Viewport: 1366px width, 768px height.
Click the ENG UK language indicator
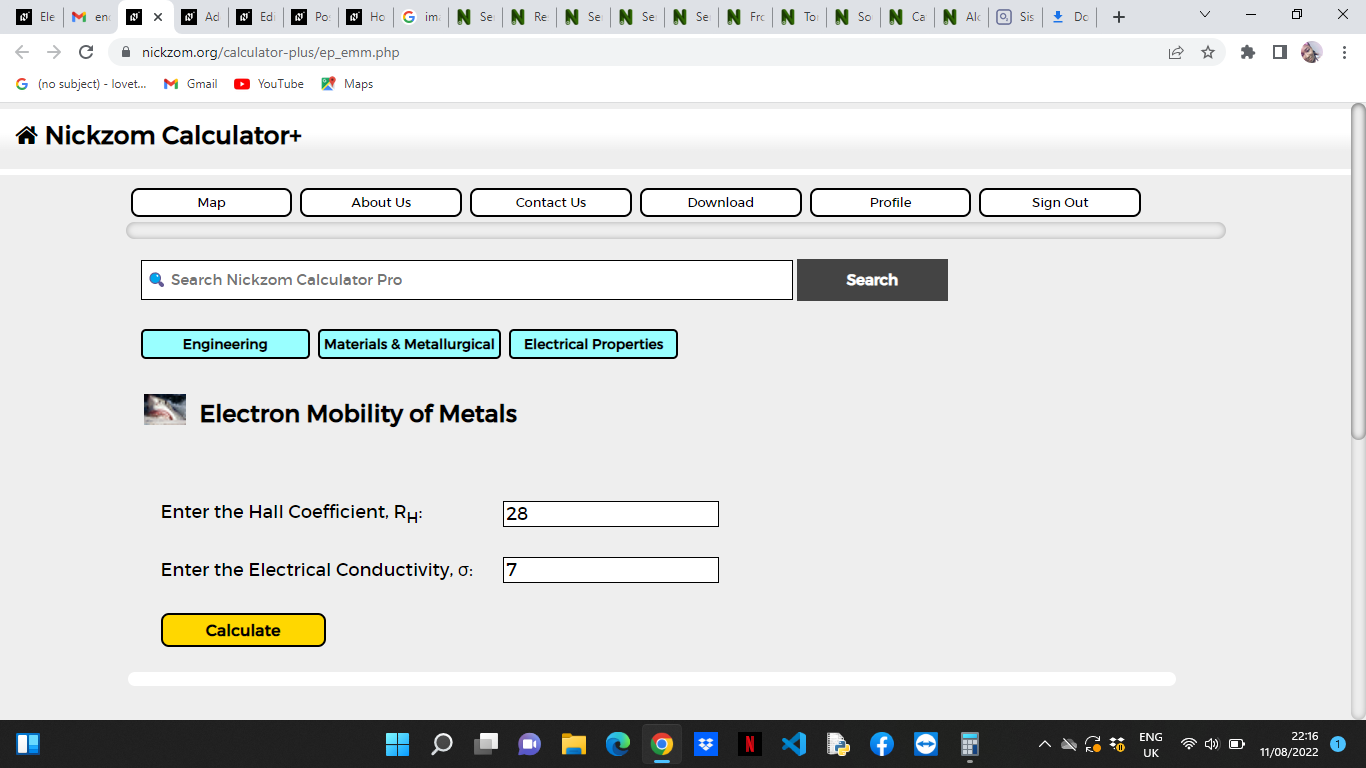click(1151, 744)
